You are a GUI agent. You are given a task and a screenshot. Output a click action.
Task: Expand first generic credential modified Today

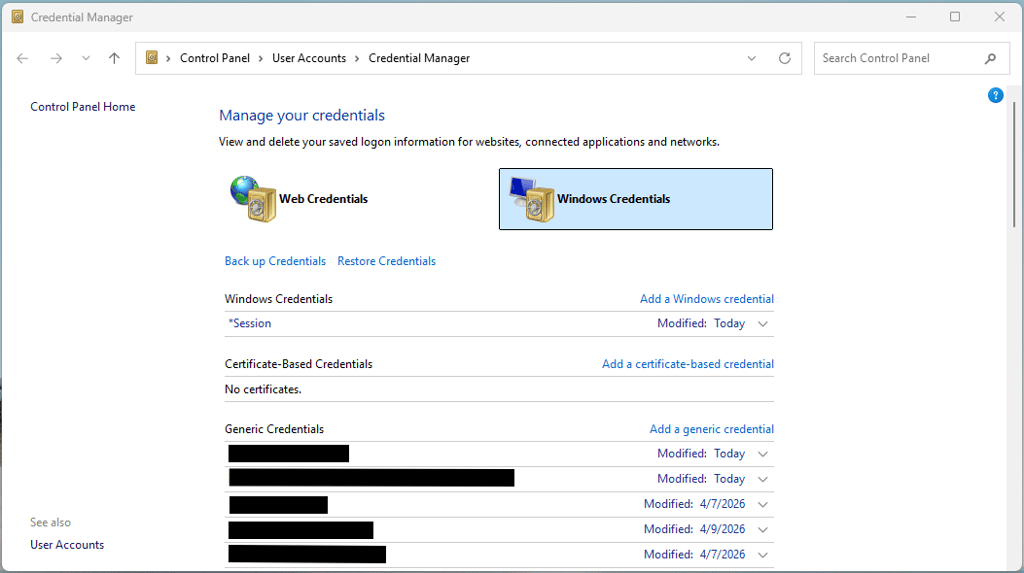coord(763,453)
